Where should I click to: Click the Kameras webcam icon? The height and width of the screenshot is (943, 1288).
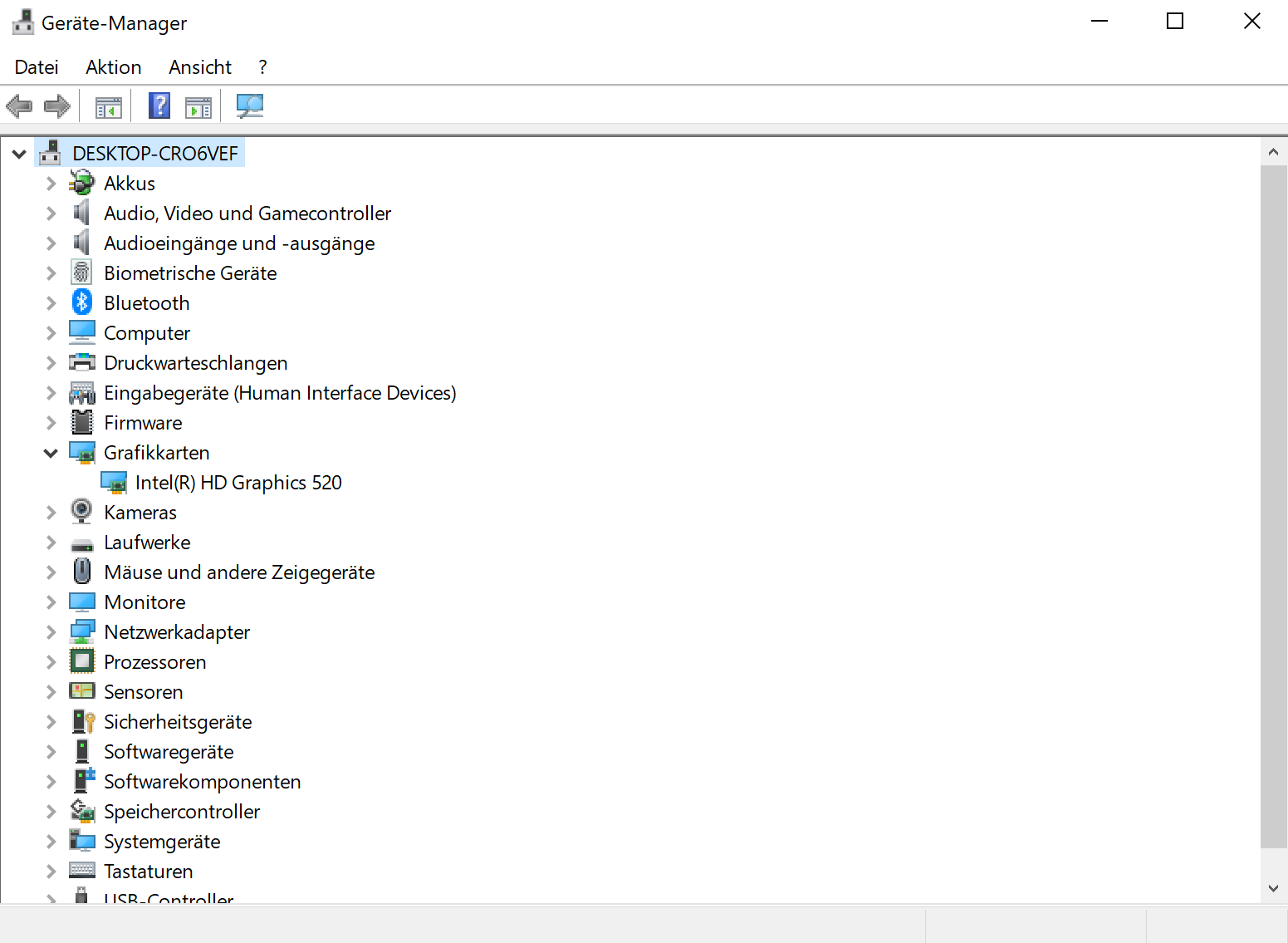point(82,512)
